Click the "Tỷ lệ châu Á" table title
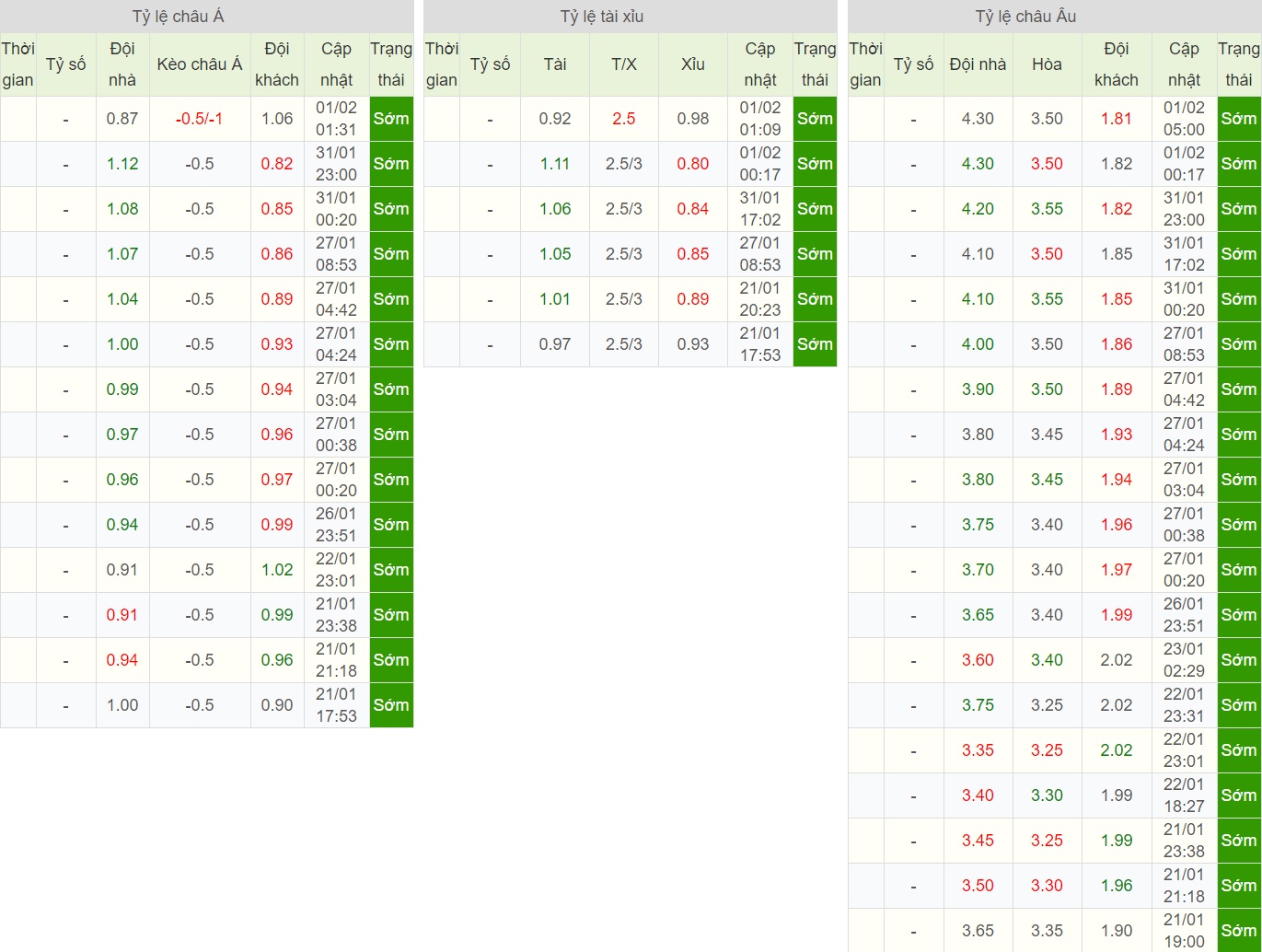 tap(178, 17)
